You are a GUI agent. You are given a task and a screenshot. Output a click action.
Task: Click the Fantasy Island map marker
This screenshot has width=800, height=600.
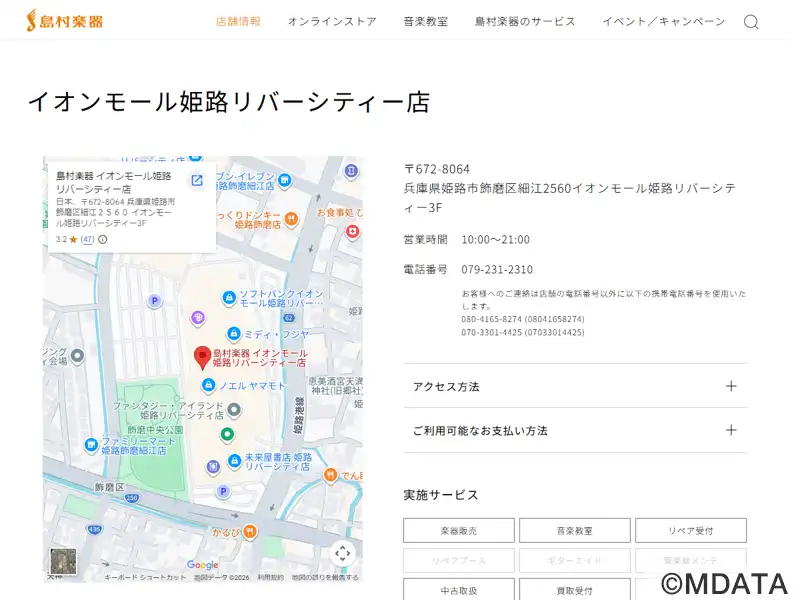point(234,409)
